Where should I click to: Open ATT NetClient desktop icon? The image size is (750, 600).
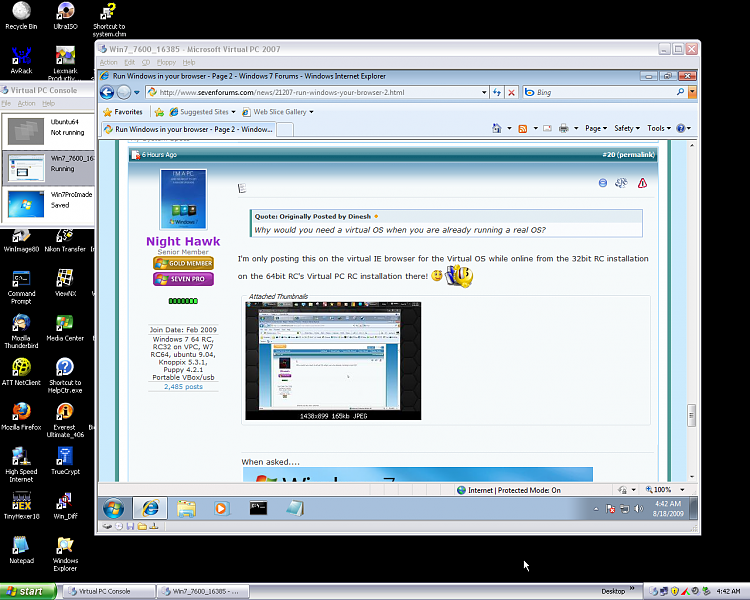[x=21, y=372]
